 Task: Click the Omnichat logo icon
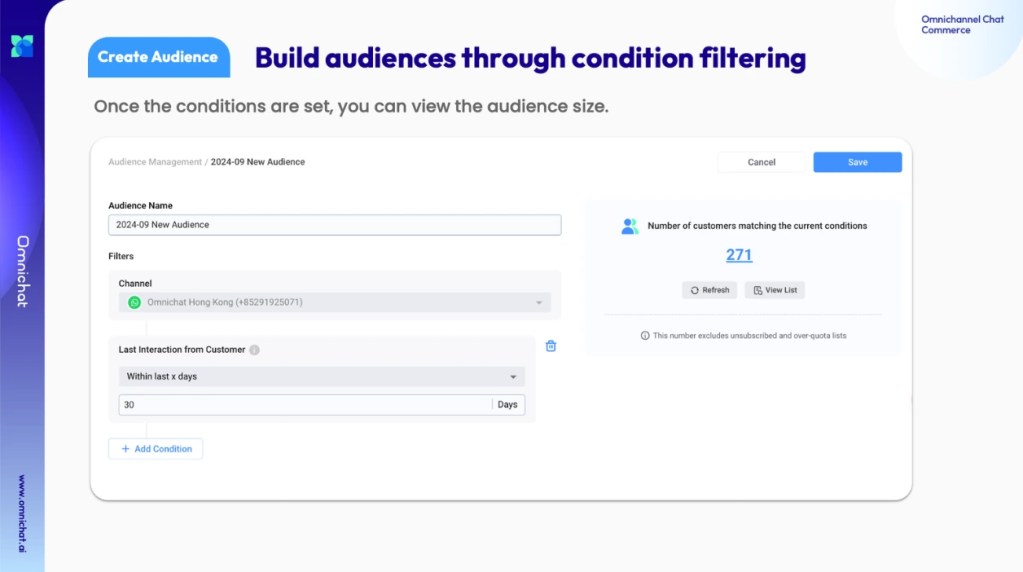click(x=22, y=46)
